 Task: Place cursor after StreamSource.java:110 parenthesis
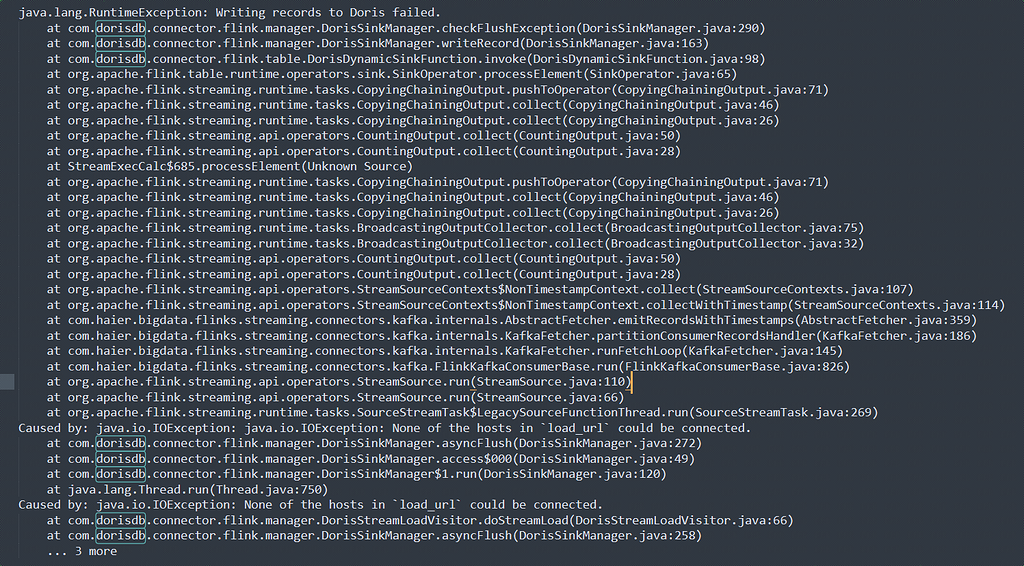632,382
